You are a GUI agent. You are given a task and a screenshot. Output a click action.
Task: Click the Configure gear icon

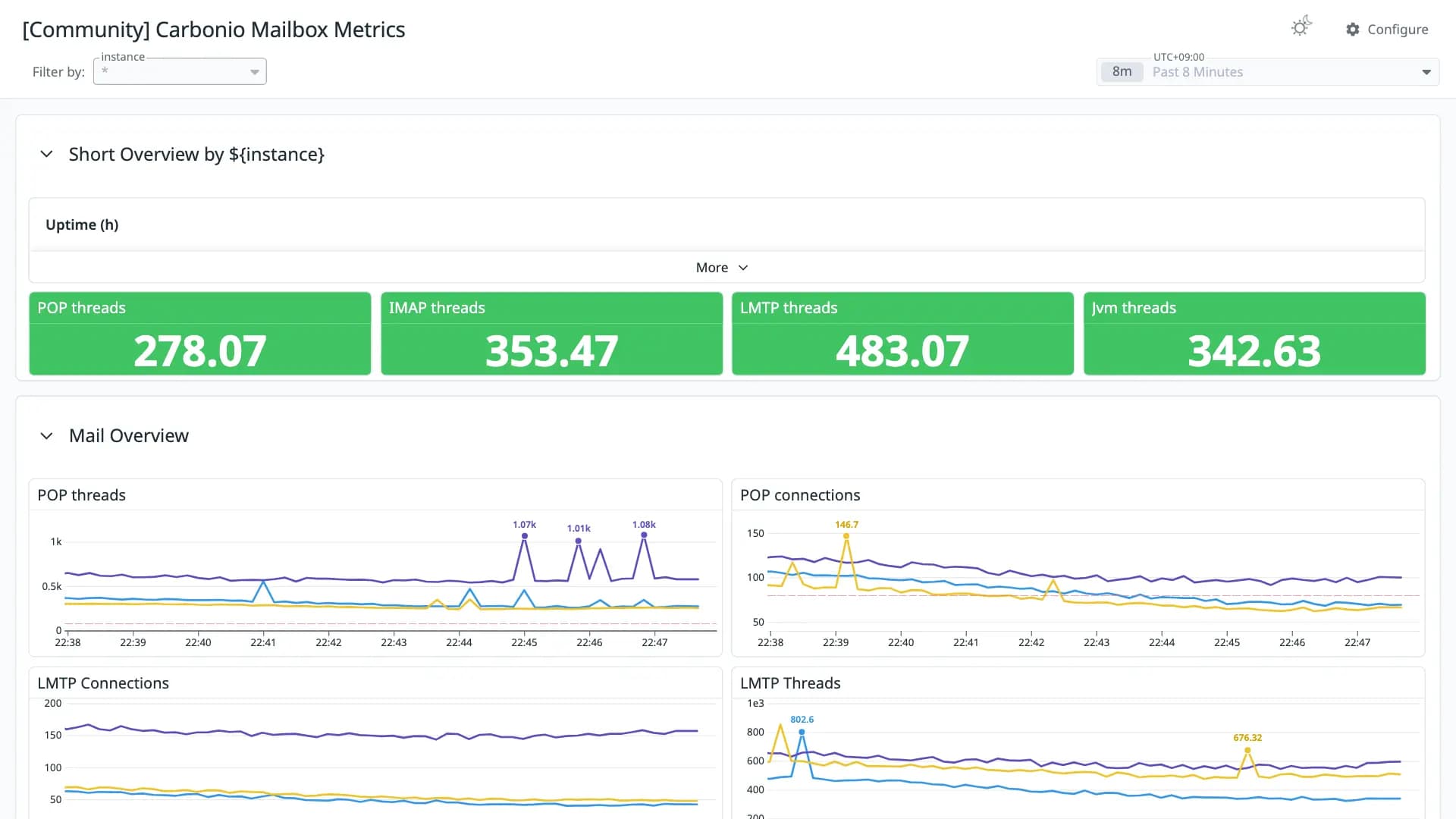click(x=1352, y=29)
